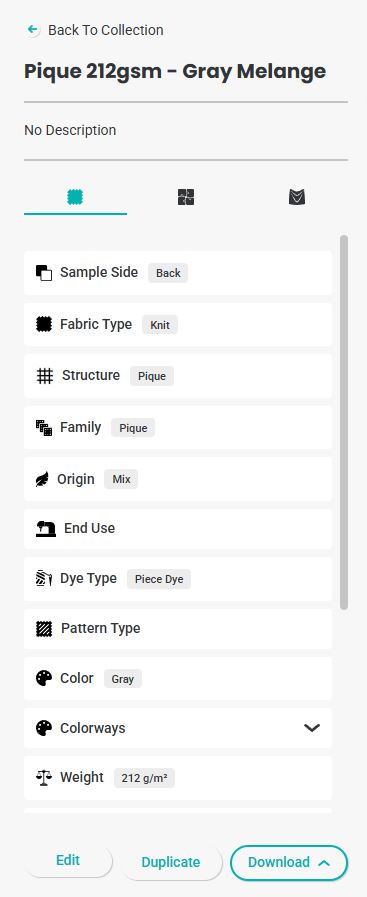This screenshot has height=897, width=367.
Task: Click the Dye Type yarn icon
Action: (44, 579)
